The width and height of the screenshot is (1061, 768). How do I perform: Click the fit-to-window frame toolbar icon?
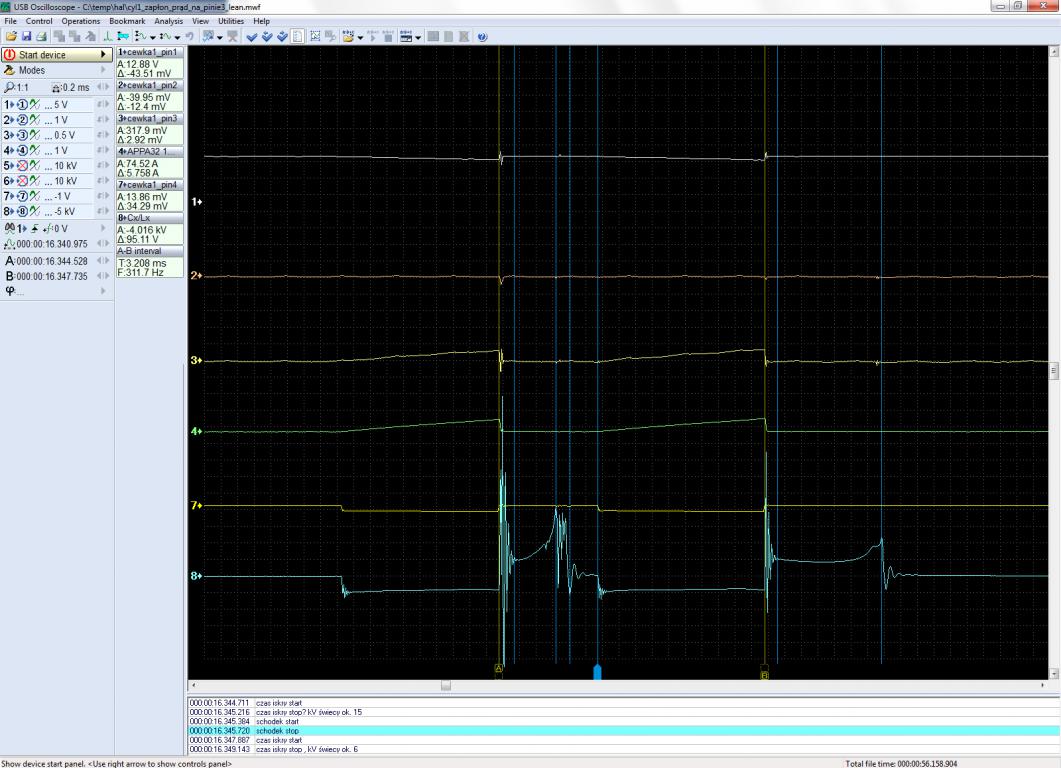click(x=315, y=37)
